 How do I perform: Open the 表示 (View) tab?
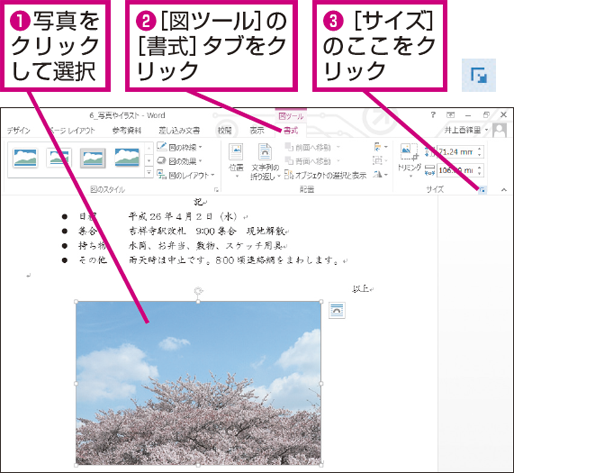point(257,130)
